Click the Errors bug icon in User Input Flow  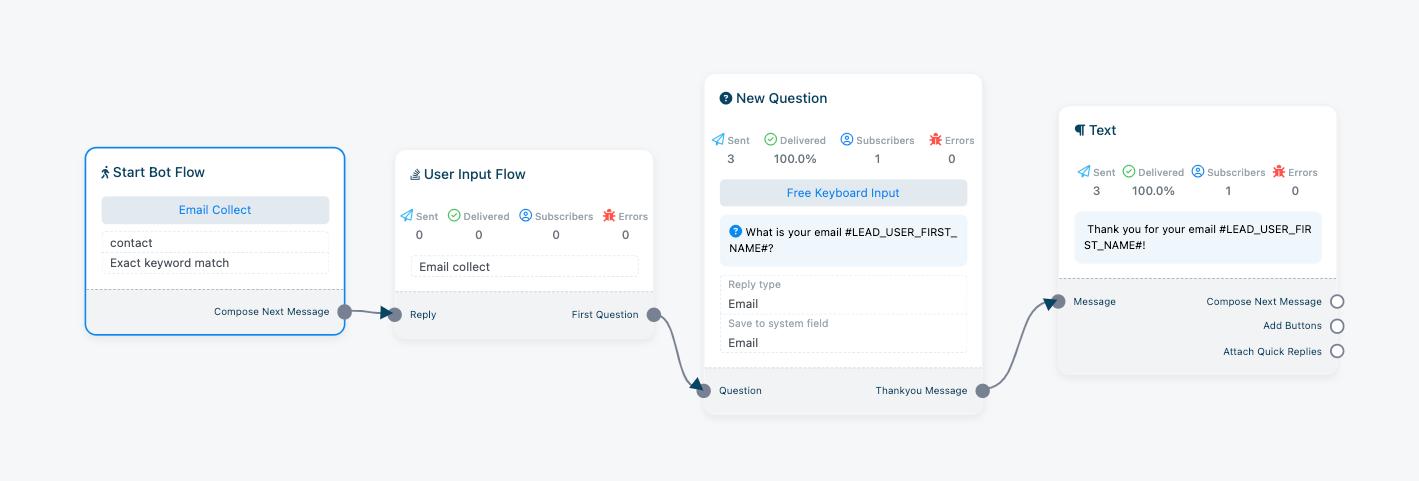[x=609, y=216]
